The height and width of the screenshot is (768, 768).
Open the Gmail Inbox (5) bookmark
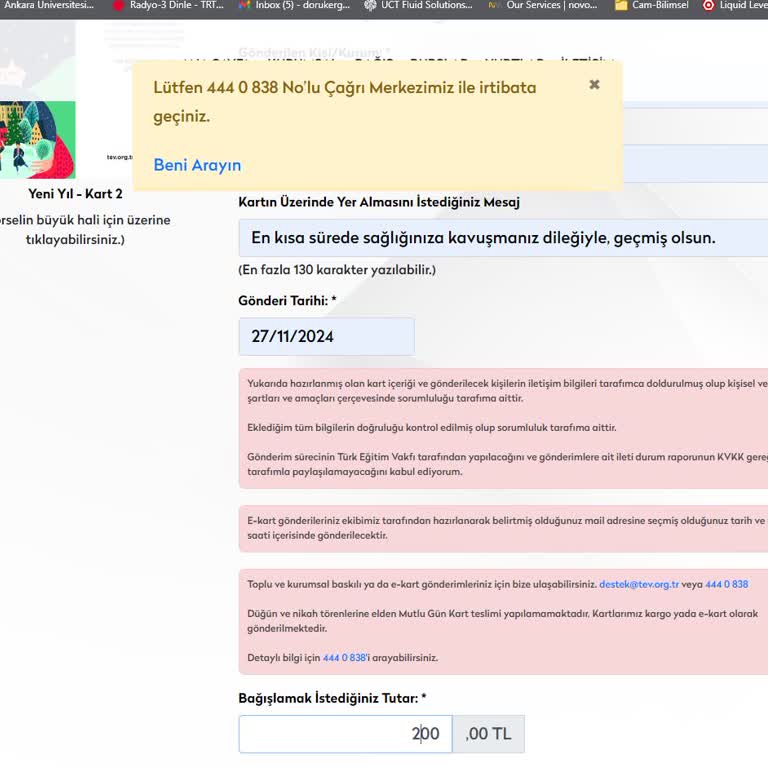(x=294, y=5)
